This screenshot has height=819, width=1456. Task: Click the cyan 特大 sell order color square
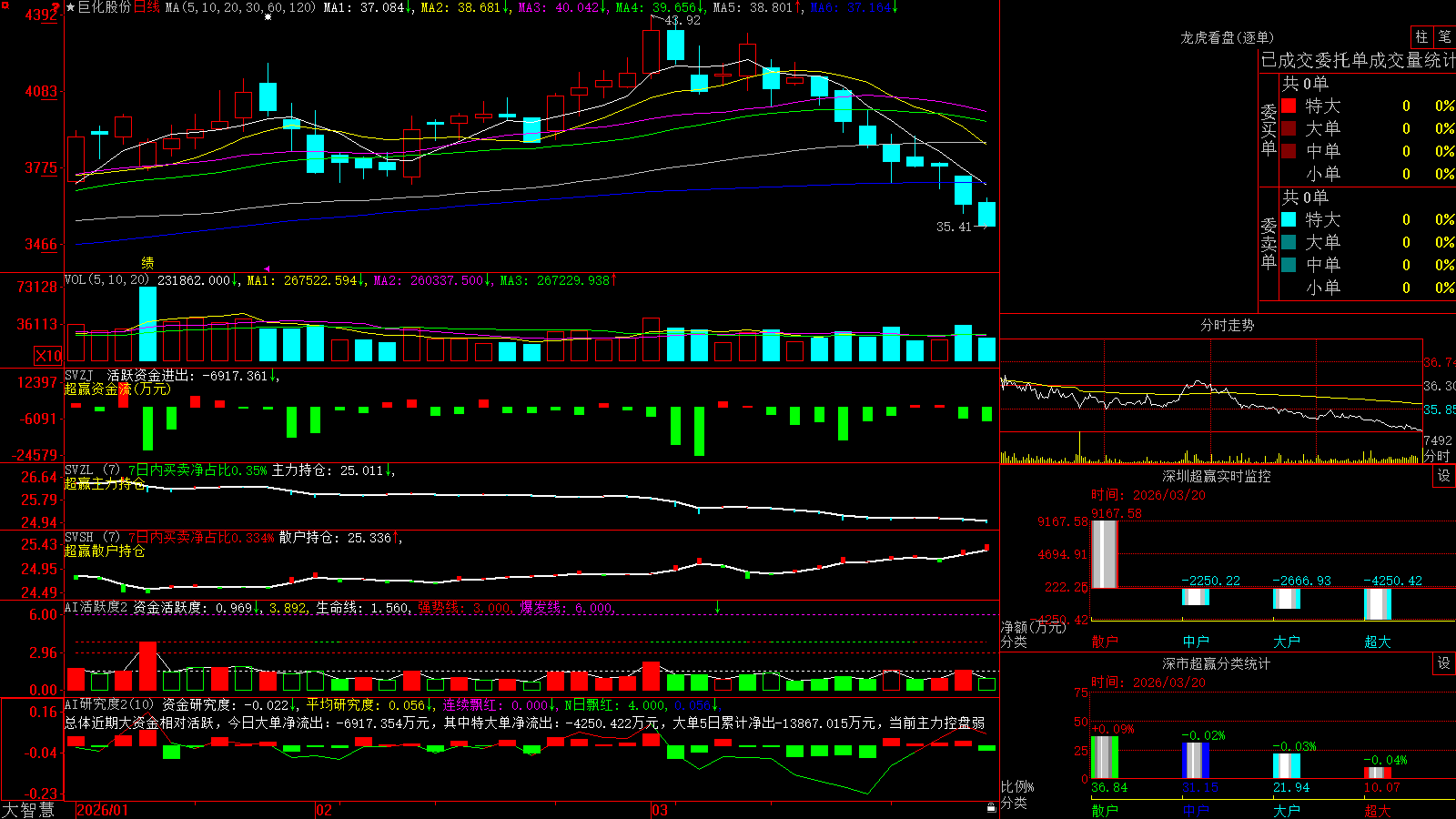tap(1289, 219)
